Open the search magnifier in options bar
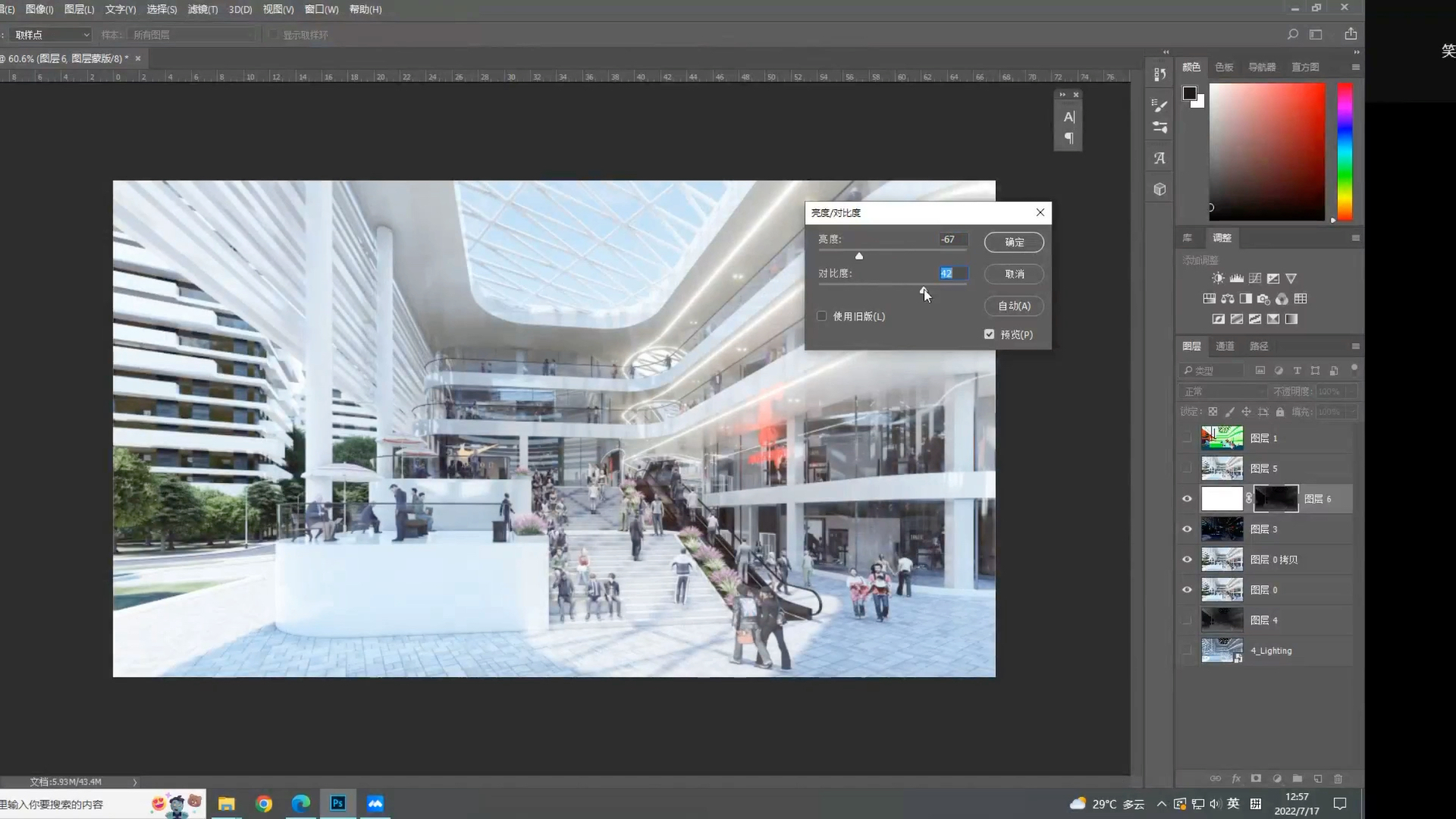 tap(1293, 34)
